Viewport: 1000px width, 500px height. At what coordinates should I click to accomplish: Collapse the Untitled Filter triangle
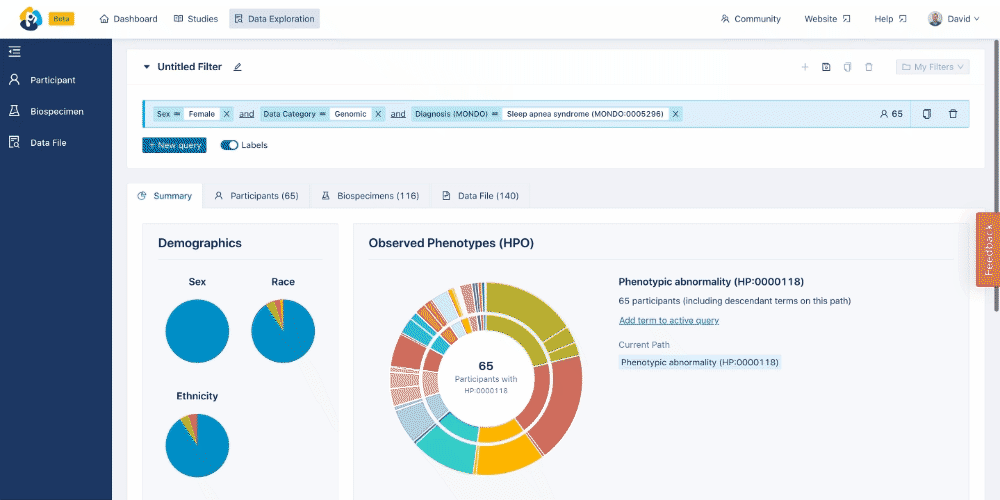146,67
